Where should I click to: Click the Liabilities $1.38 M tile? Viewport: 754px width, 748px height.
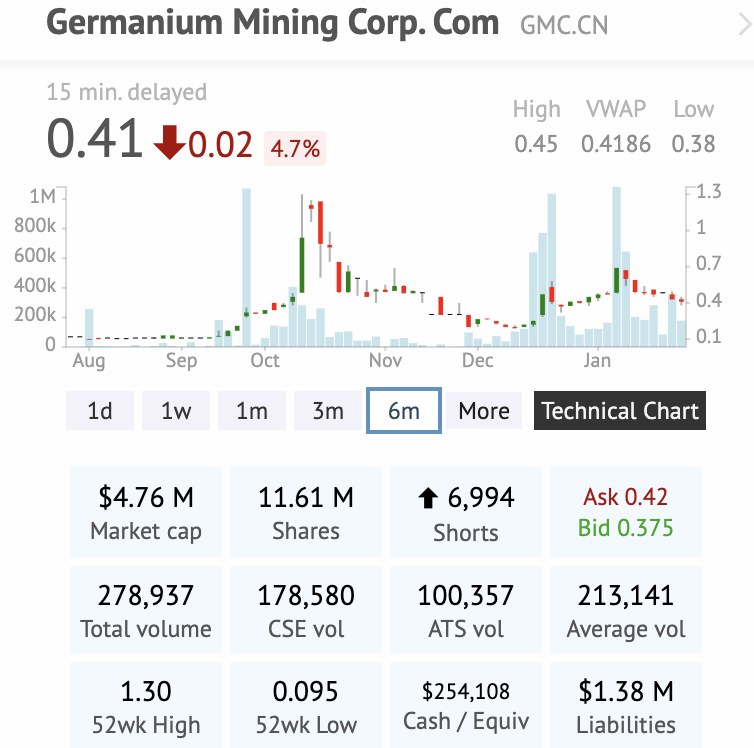click(x=626, y=706)
